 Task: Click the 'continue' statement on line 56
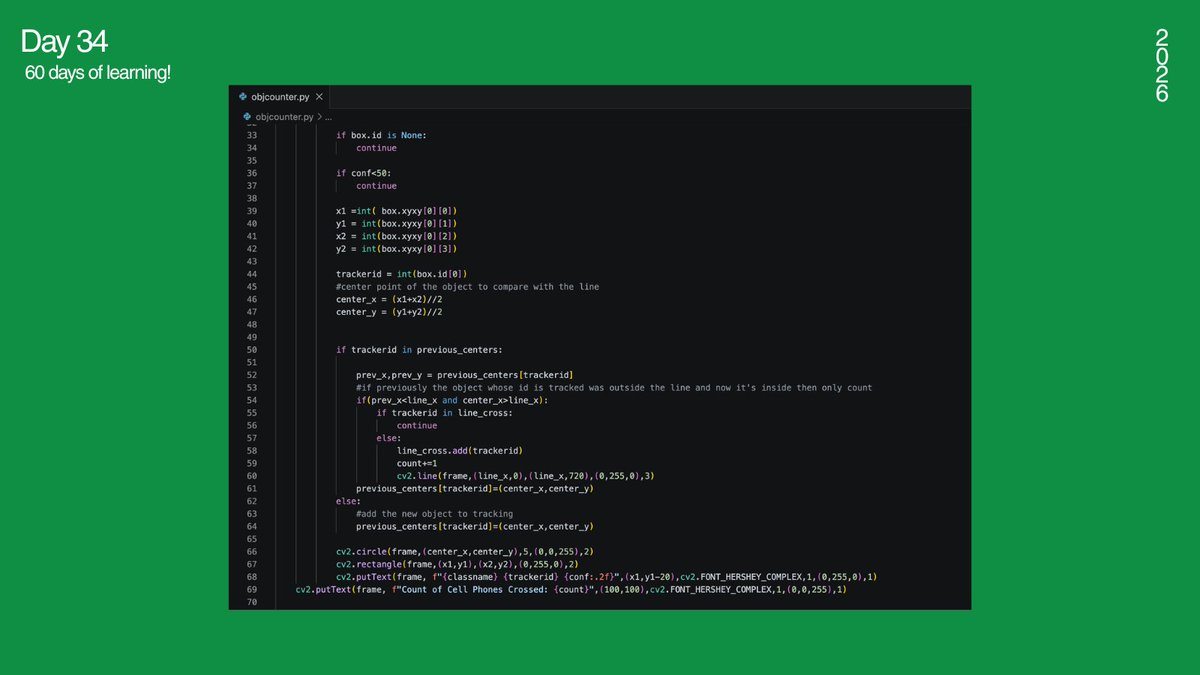417,426
